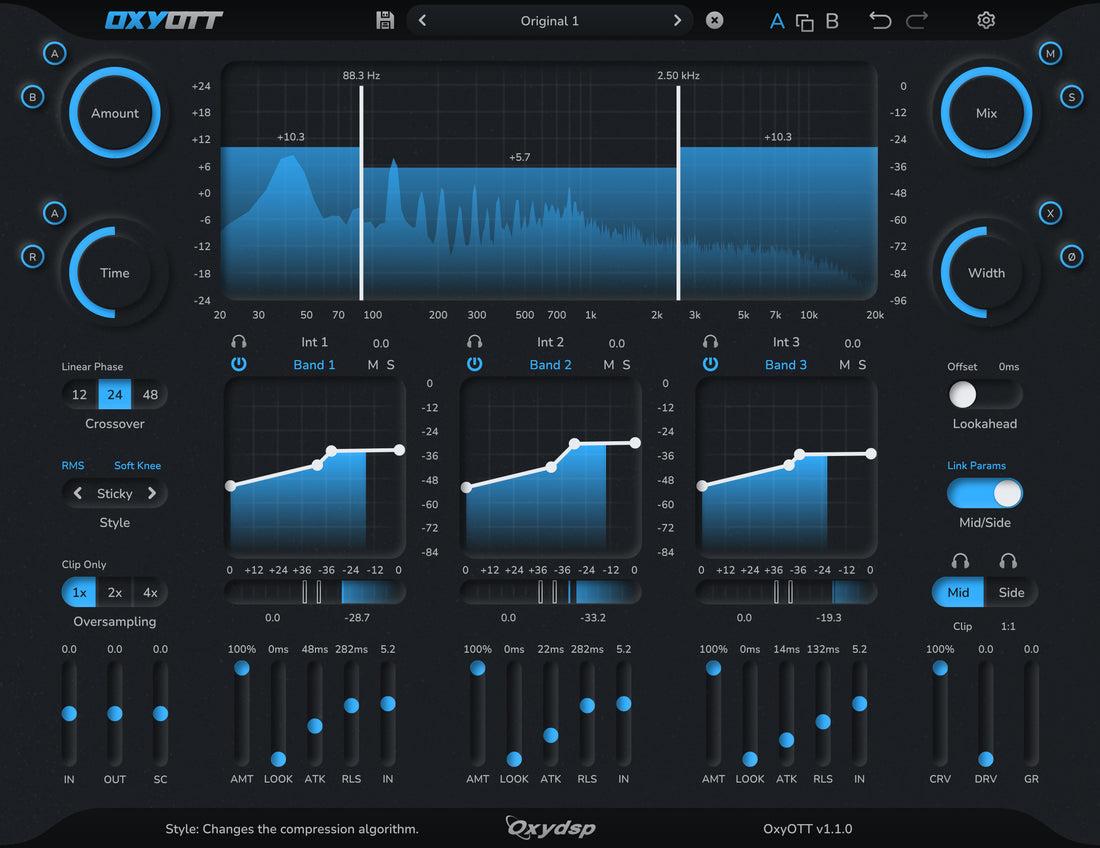Click the preset clear X icon

(714, 20)
